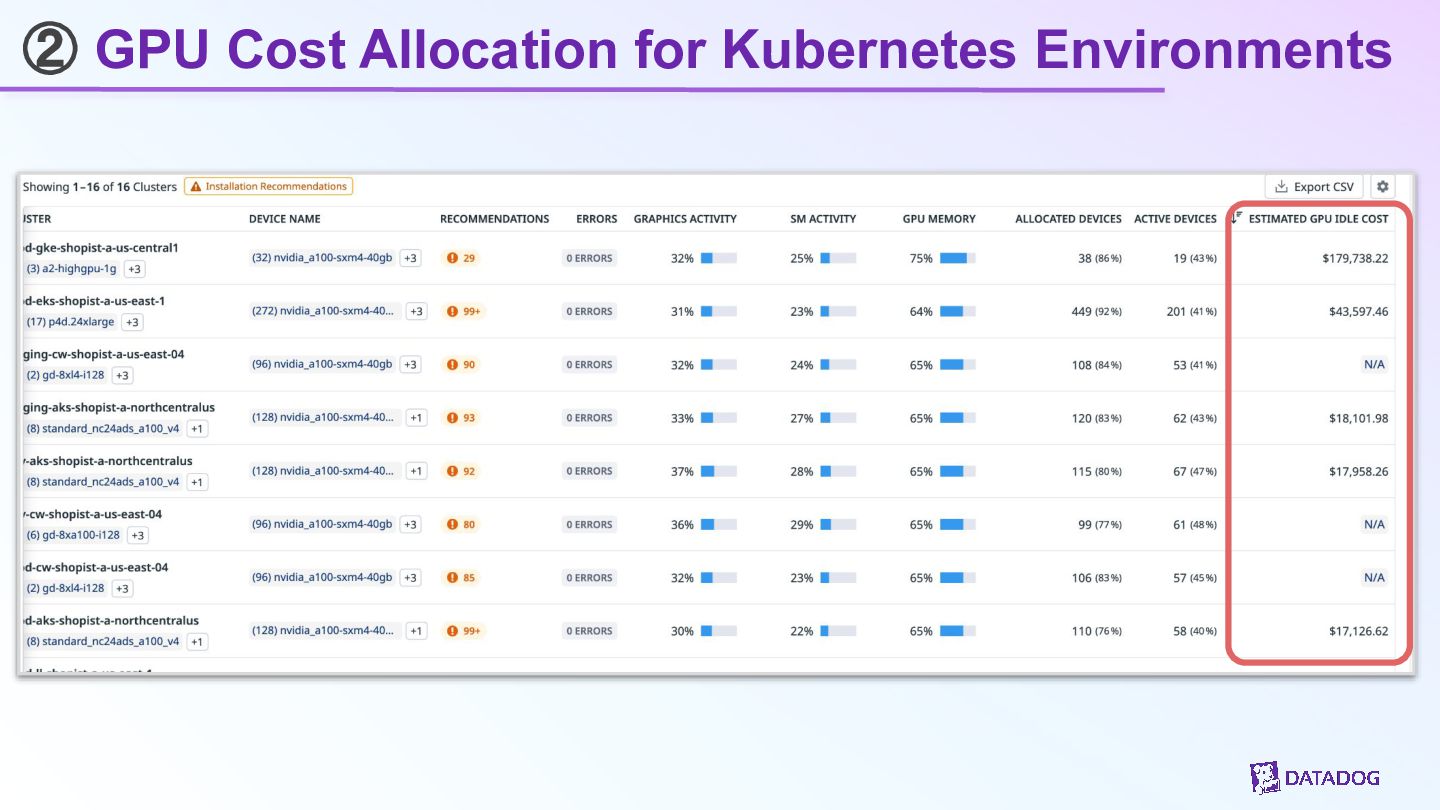Click the DEVICE NAME column header

285,219
